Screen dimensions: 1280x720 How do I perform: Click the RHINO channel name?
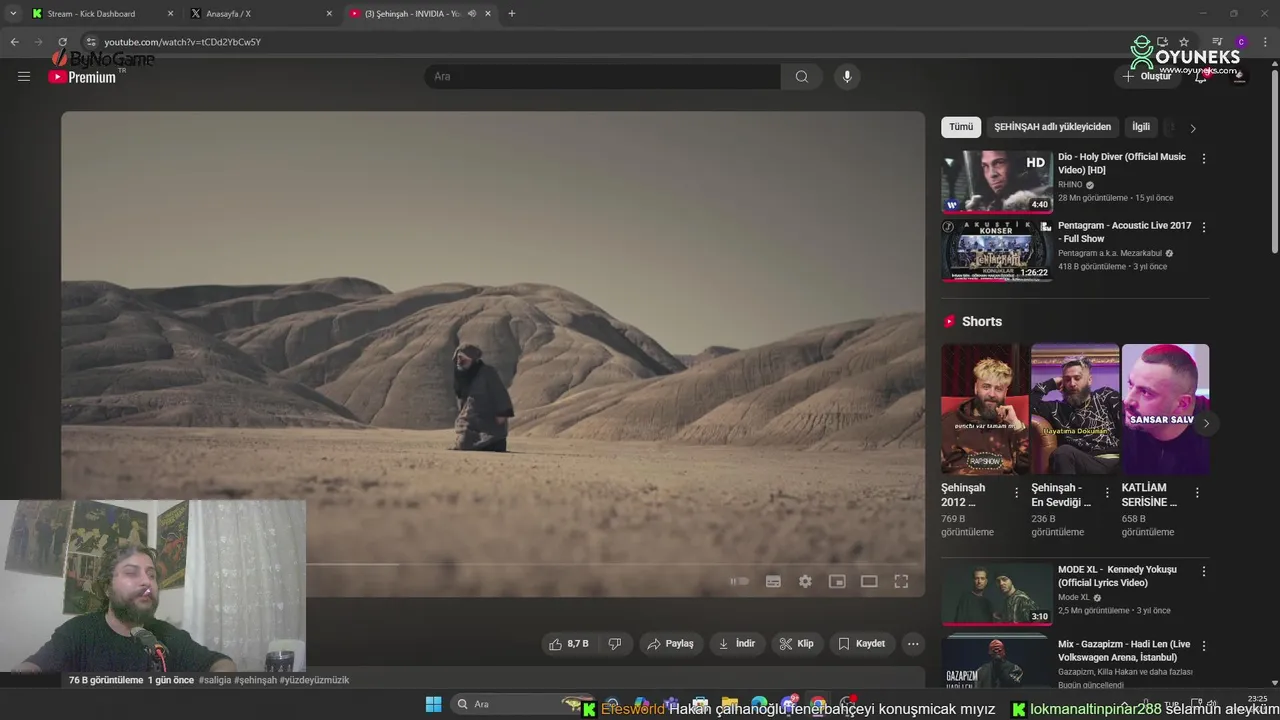(x=1070, y=185)
